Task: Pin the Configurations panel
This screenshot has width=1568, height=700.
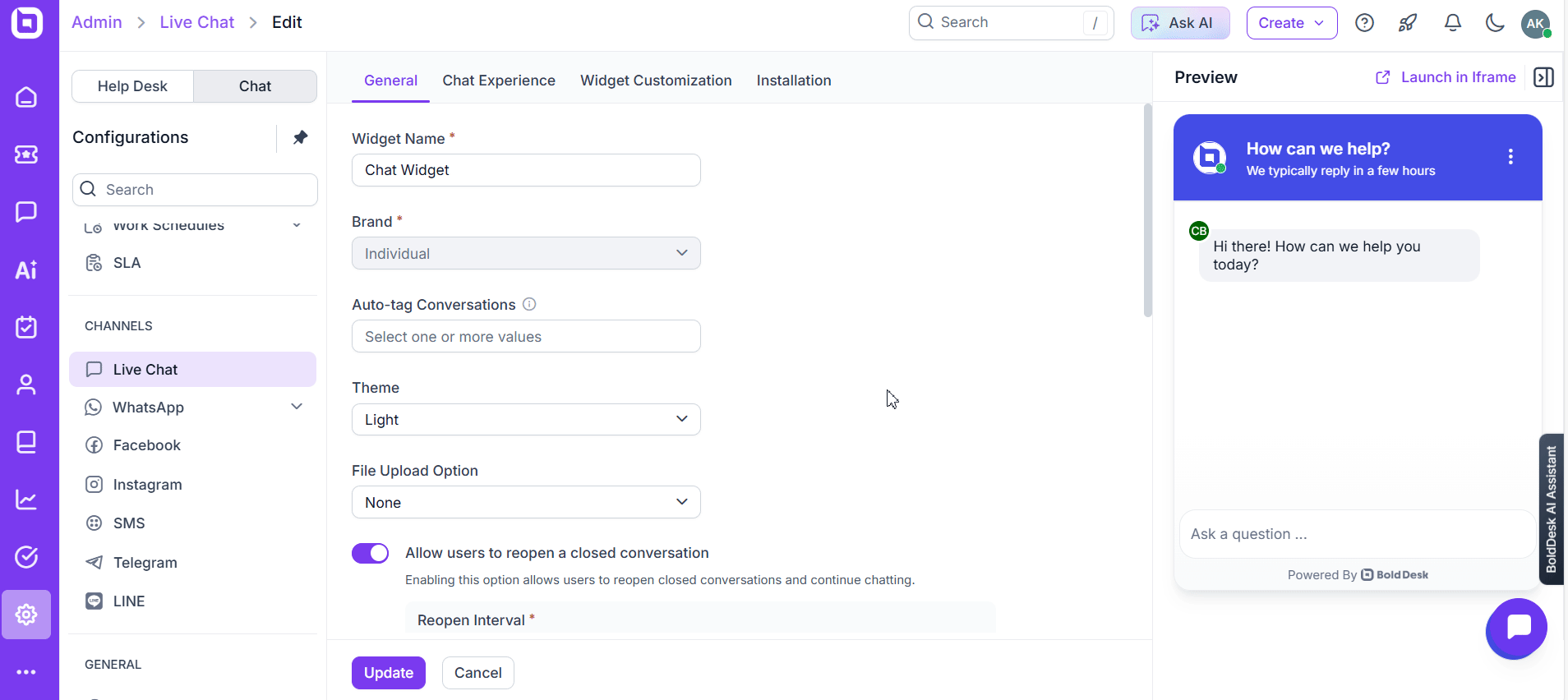Action: tap(300, 137)
